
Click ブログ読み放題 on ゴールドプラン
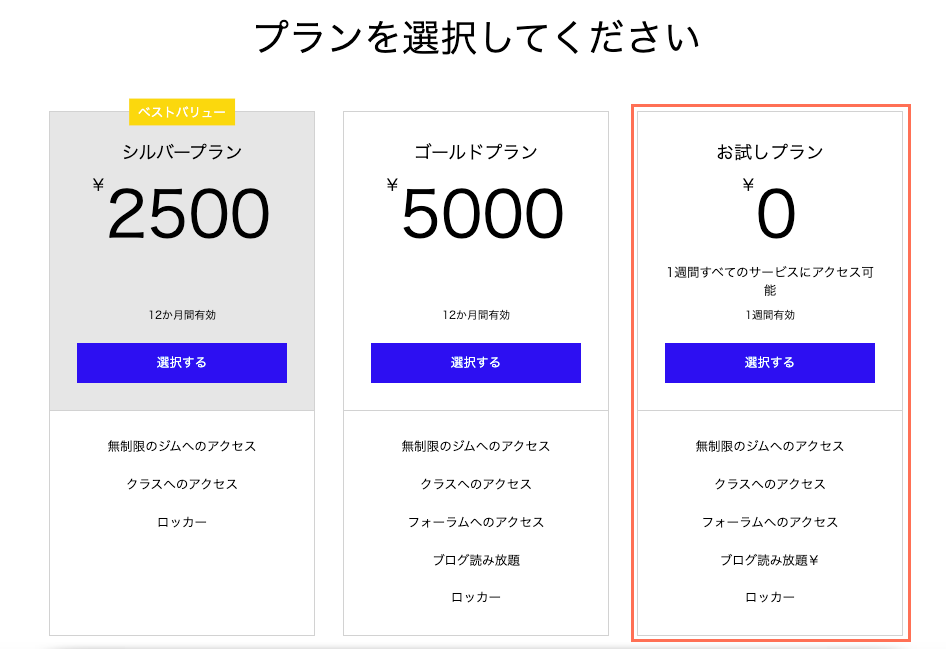[x=475, y=560]
